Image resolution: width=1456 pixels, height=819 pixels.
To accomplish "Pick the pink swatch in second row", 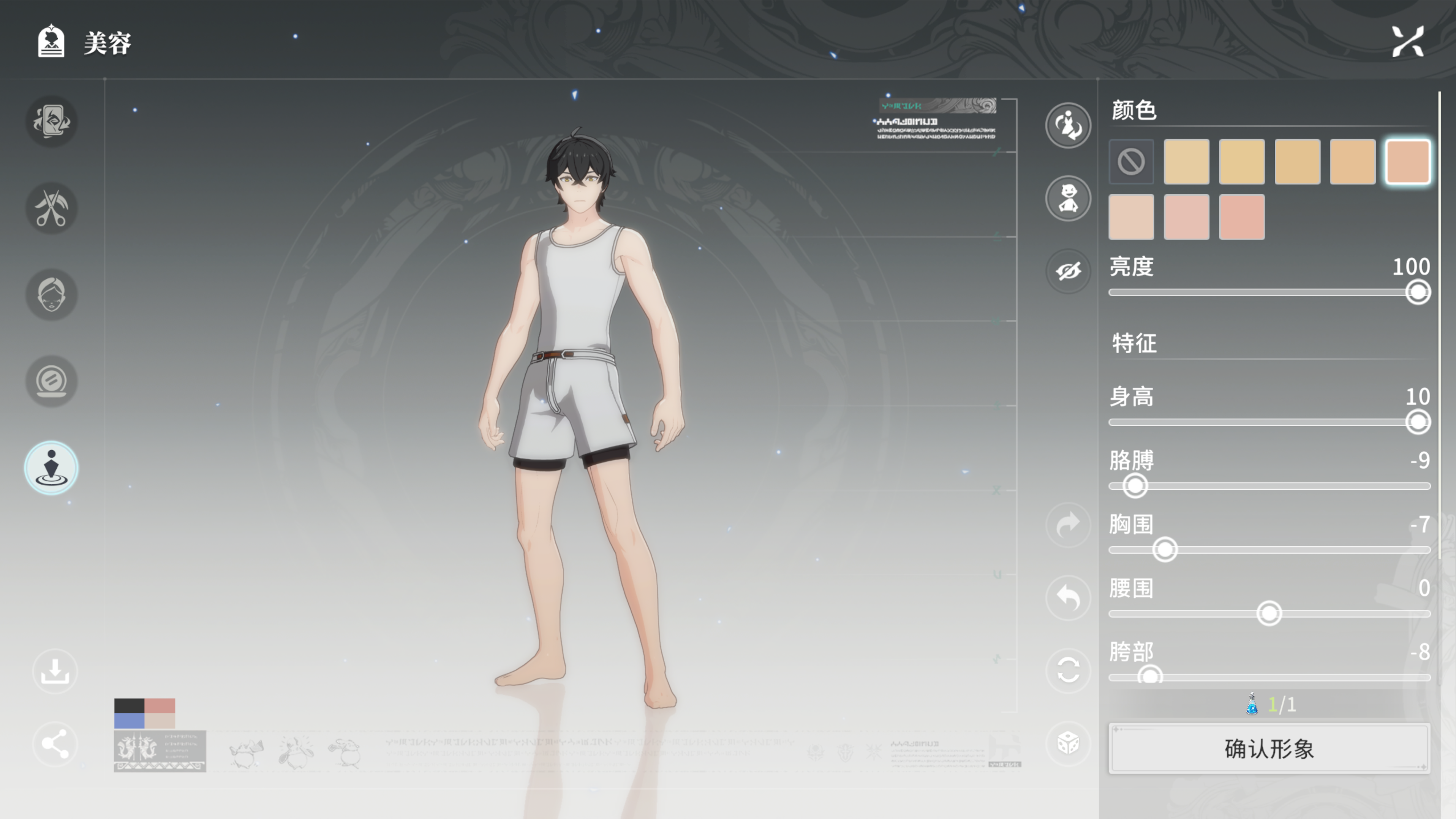I will point(1242,217).
